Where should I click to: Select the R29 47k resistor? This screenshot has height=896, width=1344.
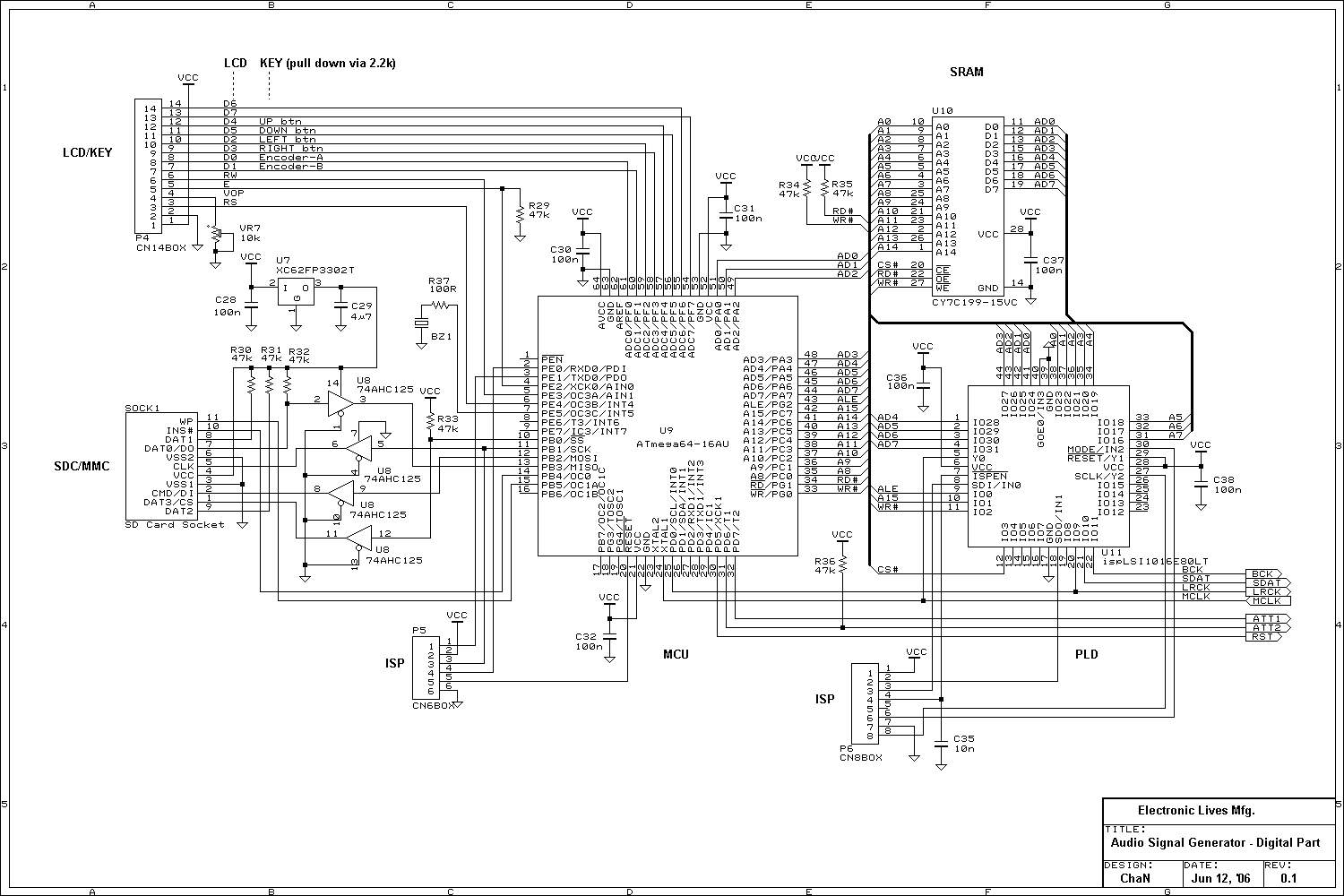point(520,215)
